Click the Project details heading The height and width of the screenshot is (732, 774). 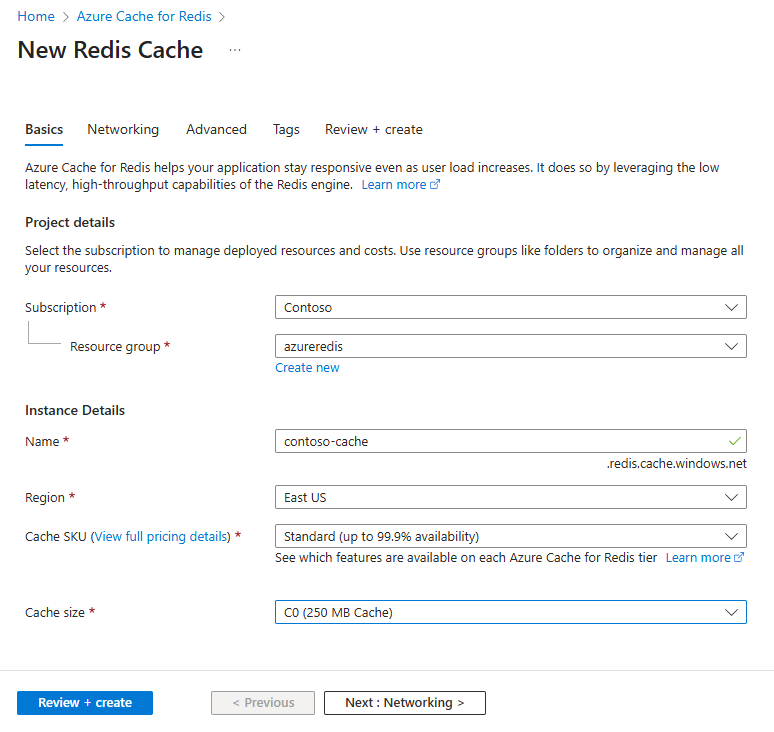[70, 223]
